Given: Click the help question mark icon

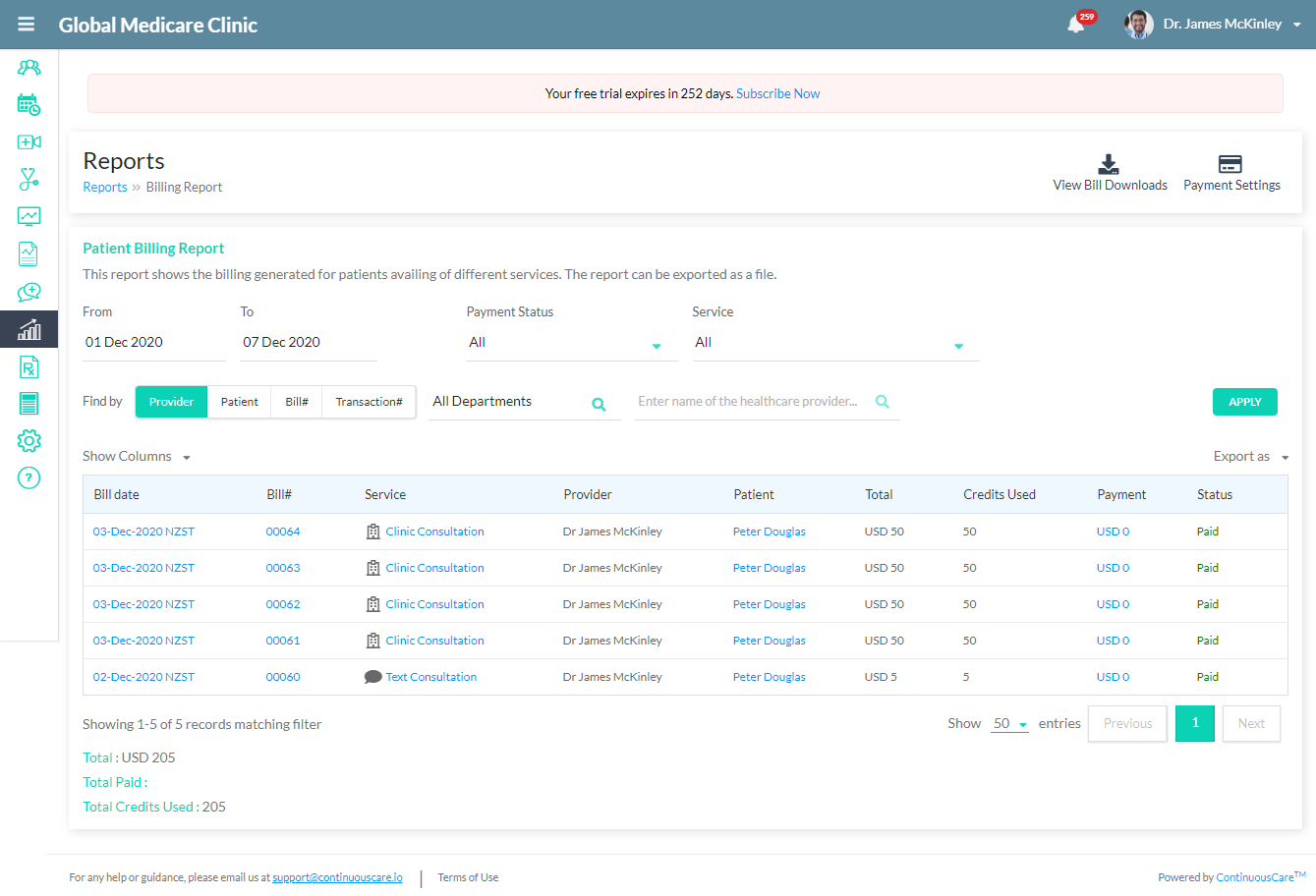Looking at the screenshot, I should point(29,478).
